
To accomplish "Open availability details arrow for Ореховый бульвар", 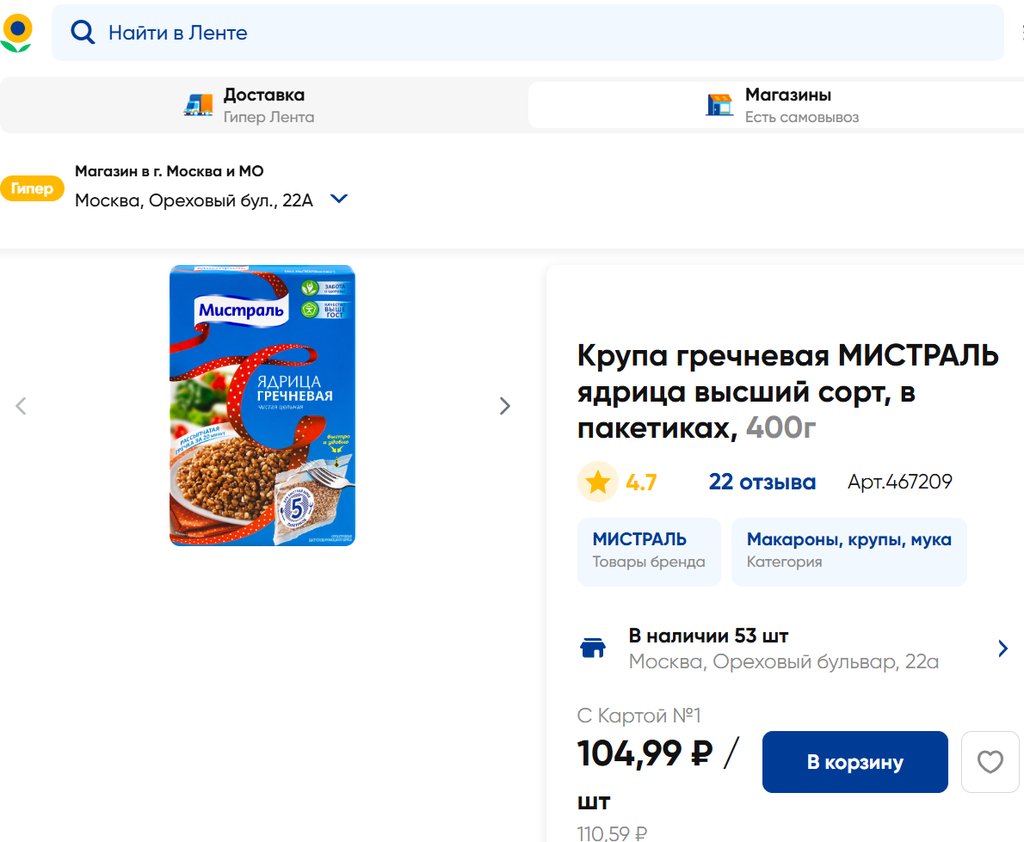I will (x=1003, y=648).
